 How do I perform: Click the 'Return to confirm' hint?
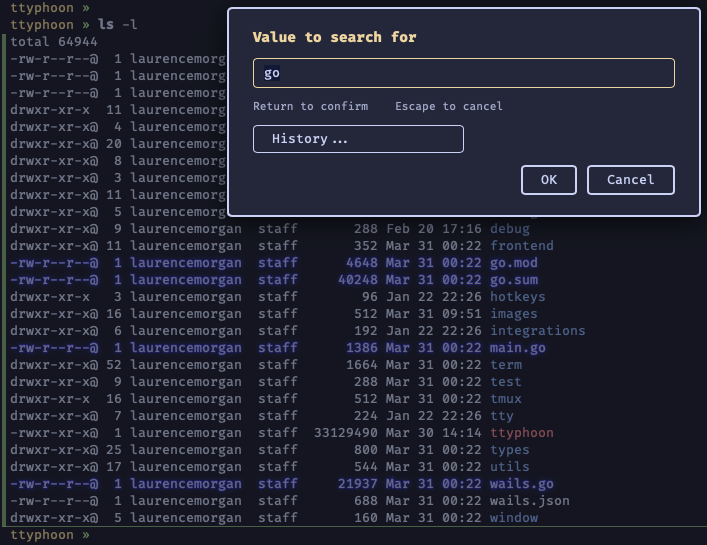pyautogui.click(x=310, y=106)
